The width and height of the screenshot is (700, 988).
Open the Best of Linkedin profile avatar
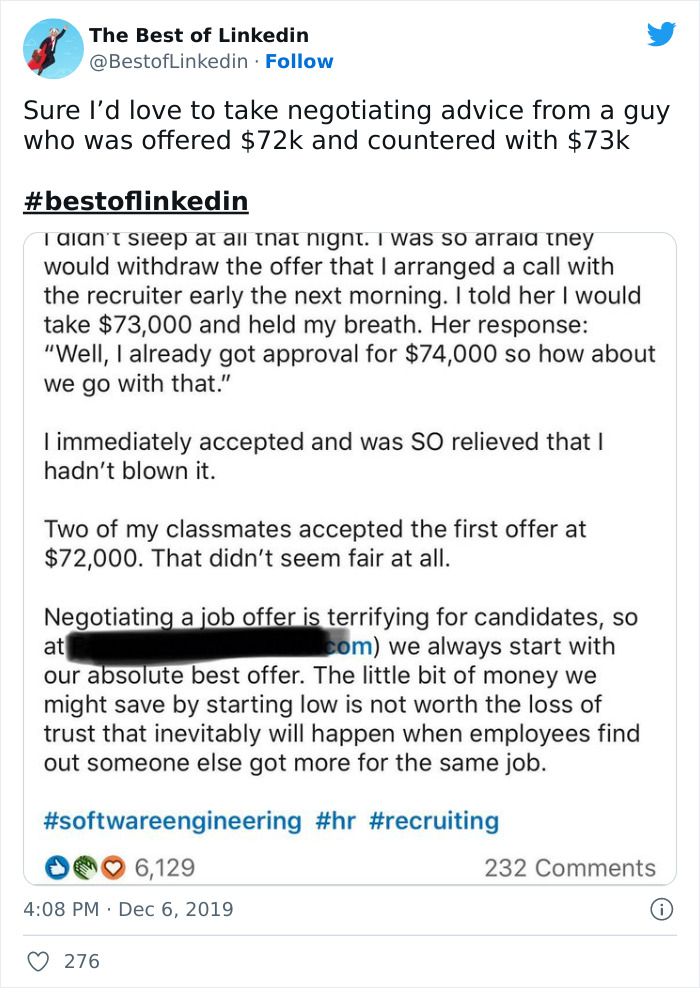[52, 47]
